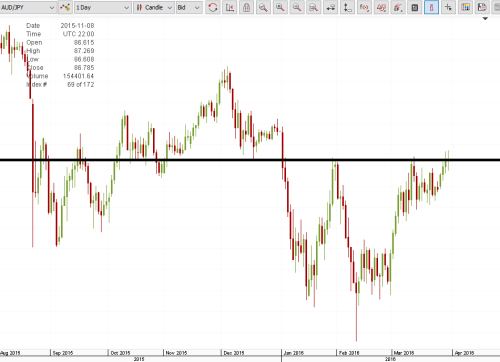This screenshot has height=362, width=500.
Task: Open the AUD/JPY instrument dropdown
Action: click(x=28, y=7)
